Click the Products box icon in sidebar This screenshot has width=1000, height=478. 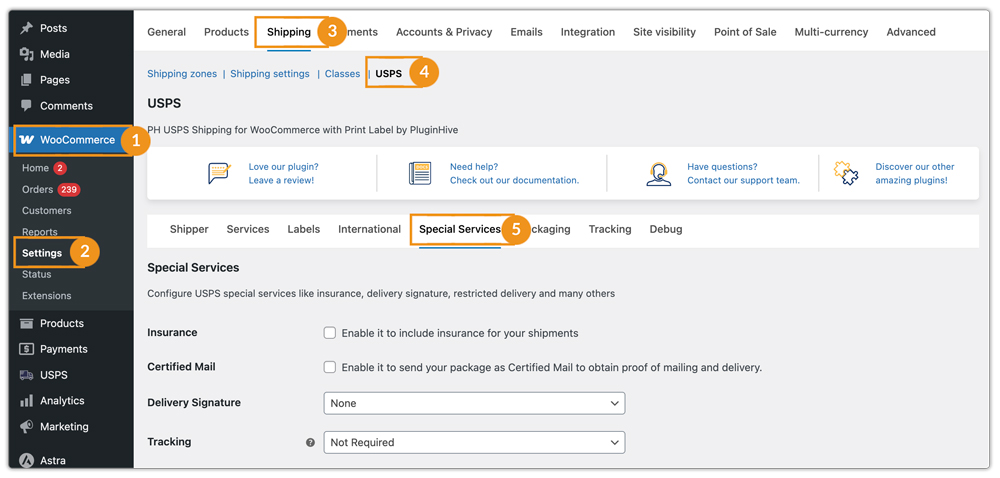pos(26,323)
